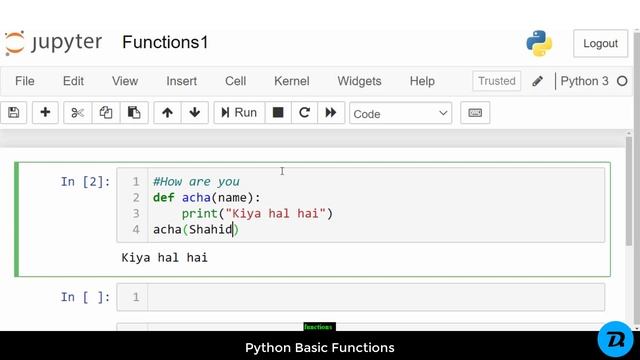Click the Jupyter logo
This screenshot has width=640, height=360.
click(x=53, y=42)
